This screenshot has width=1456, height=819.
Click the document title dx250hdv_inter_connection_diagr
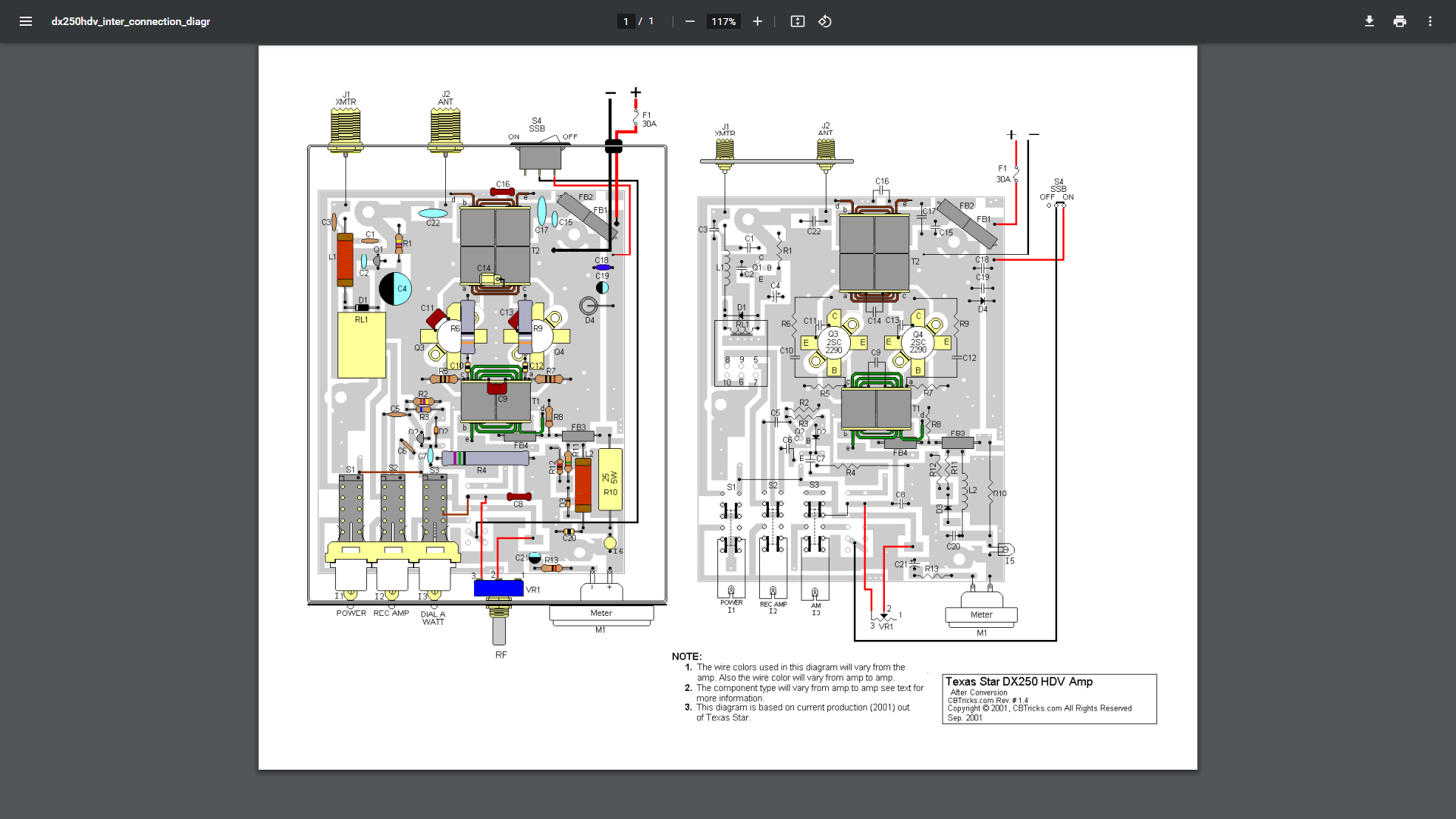pyautogui.click(x=130, y=21)
